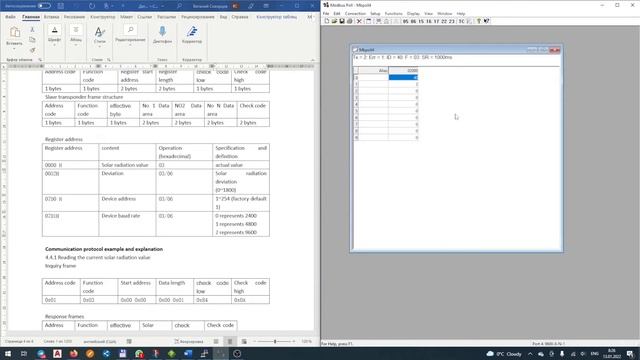Click function 23 button in Modbus Poll toolbar
Screen dimensions: 640x360
452,21
